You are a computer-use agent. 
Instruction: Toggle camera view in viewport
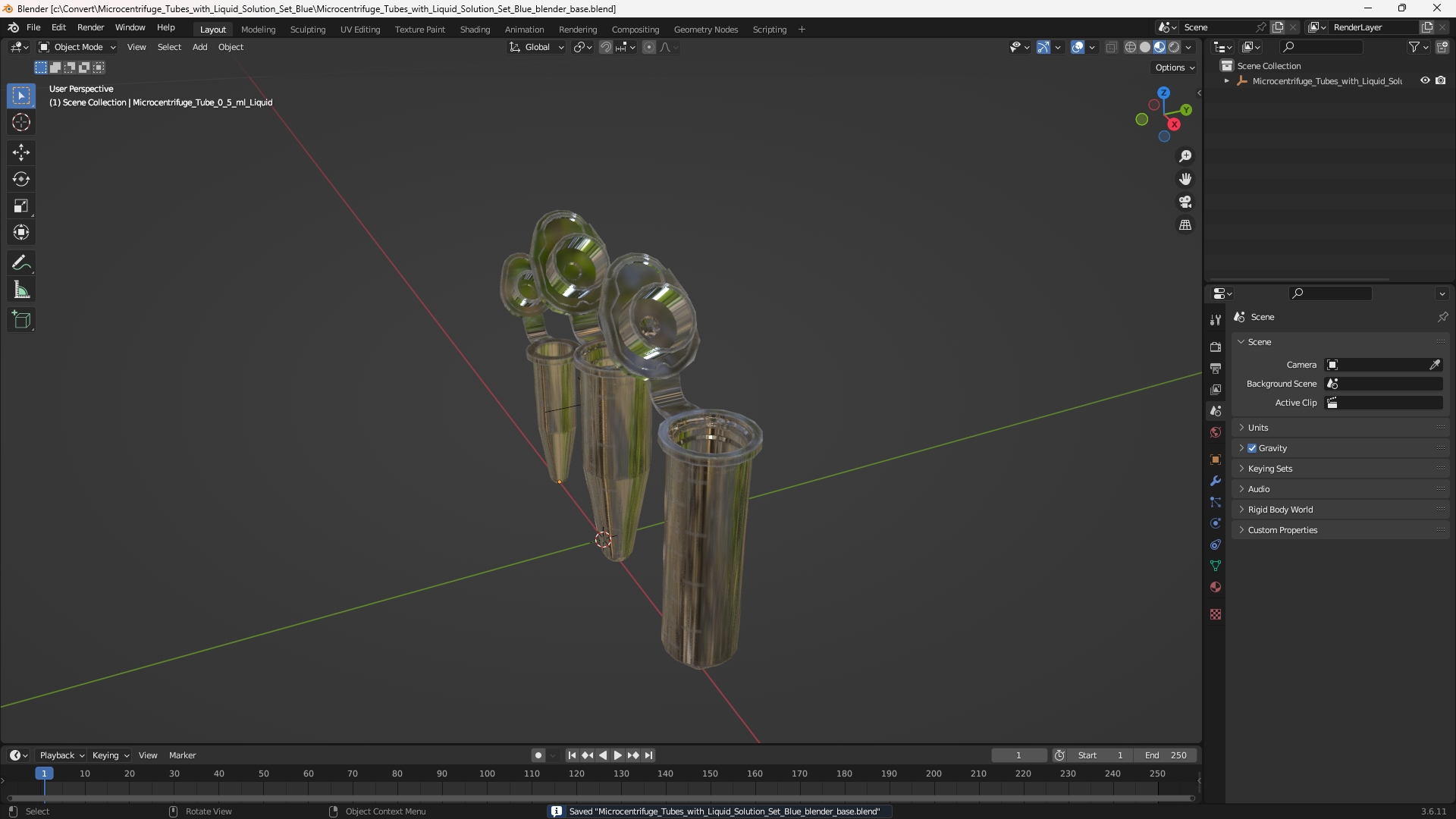coord(1185,202)
